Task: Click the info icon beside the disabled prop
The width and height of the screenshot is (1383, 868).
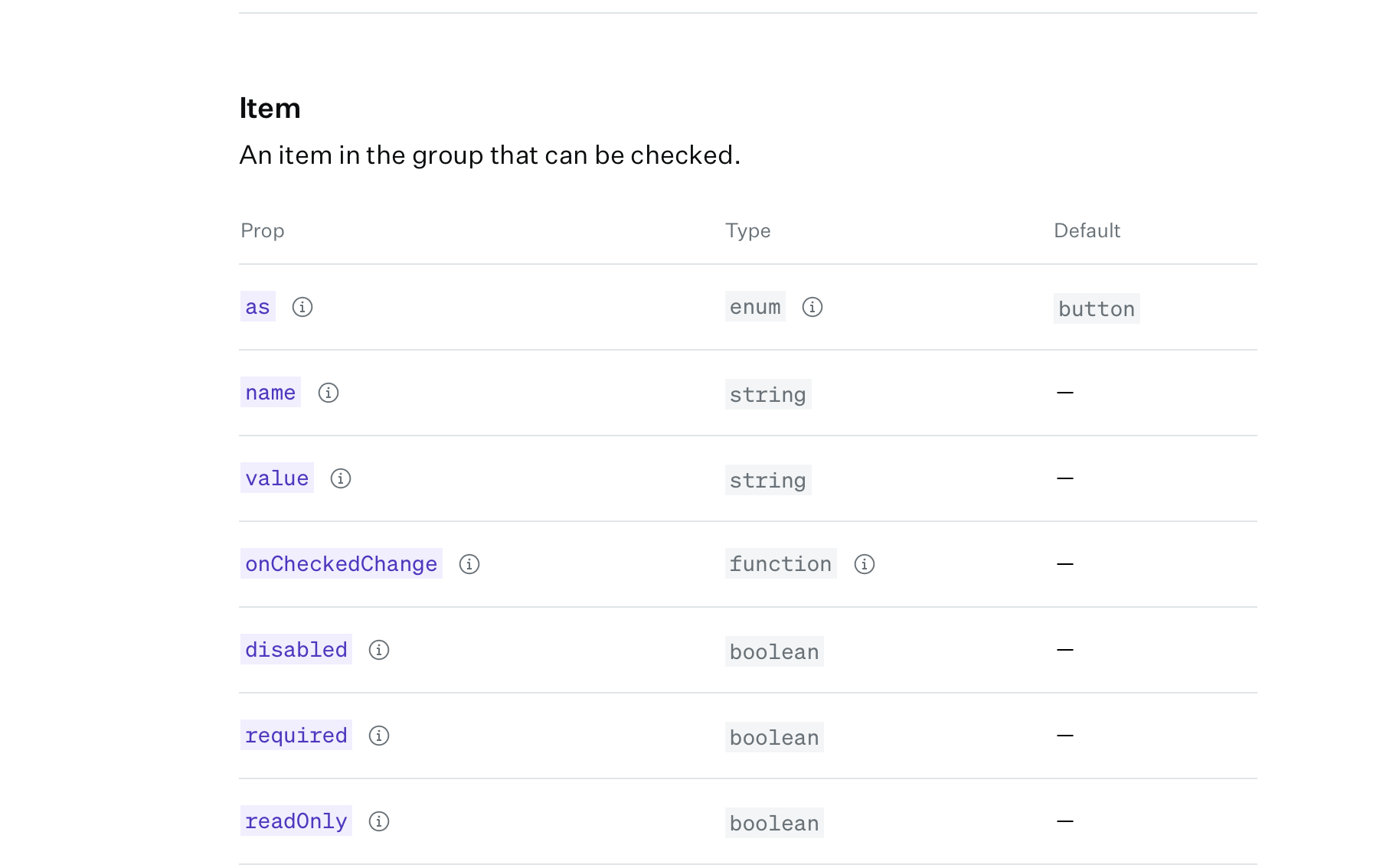Action: (x=378, y=651)
